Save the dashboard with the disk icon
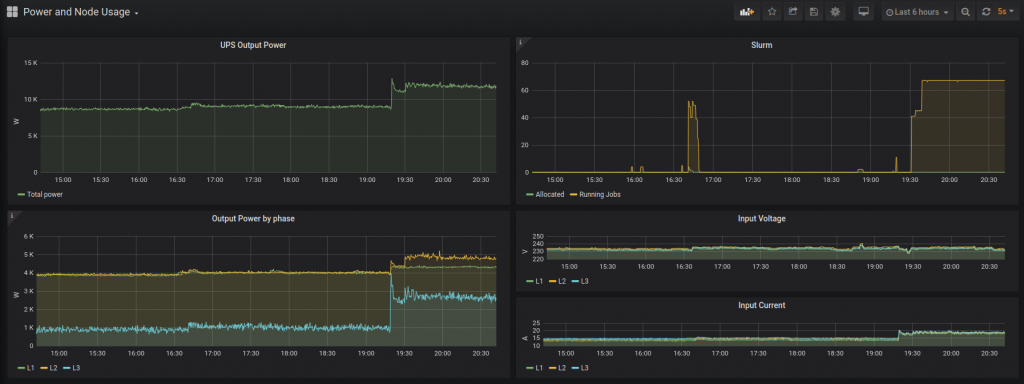 (814, 12)
